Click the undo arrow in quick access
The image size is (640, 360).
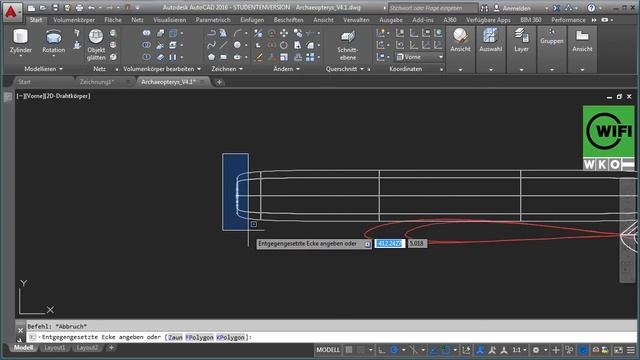coord(91,8)
